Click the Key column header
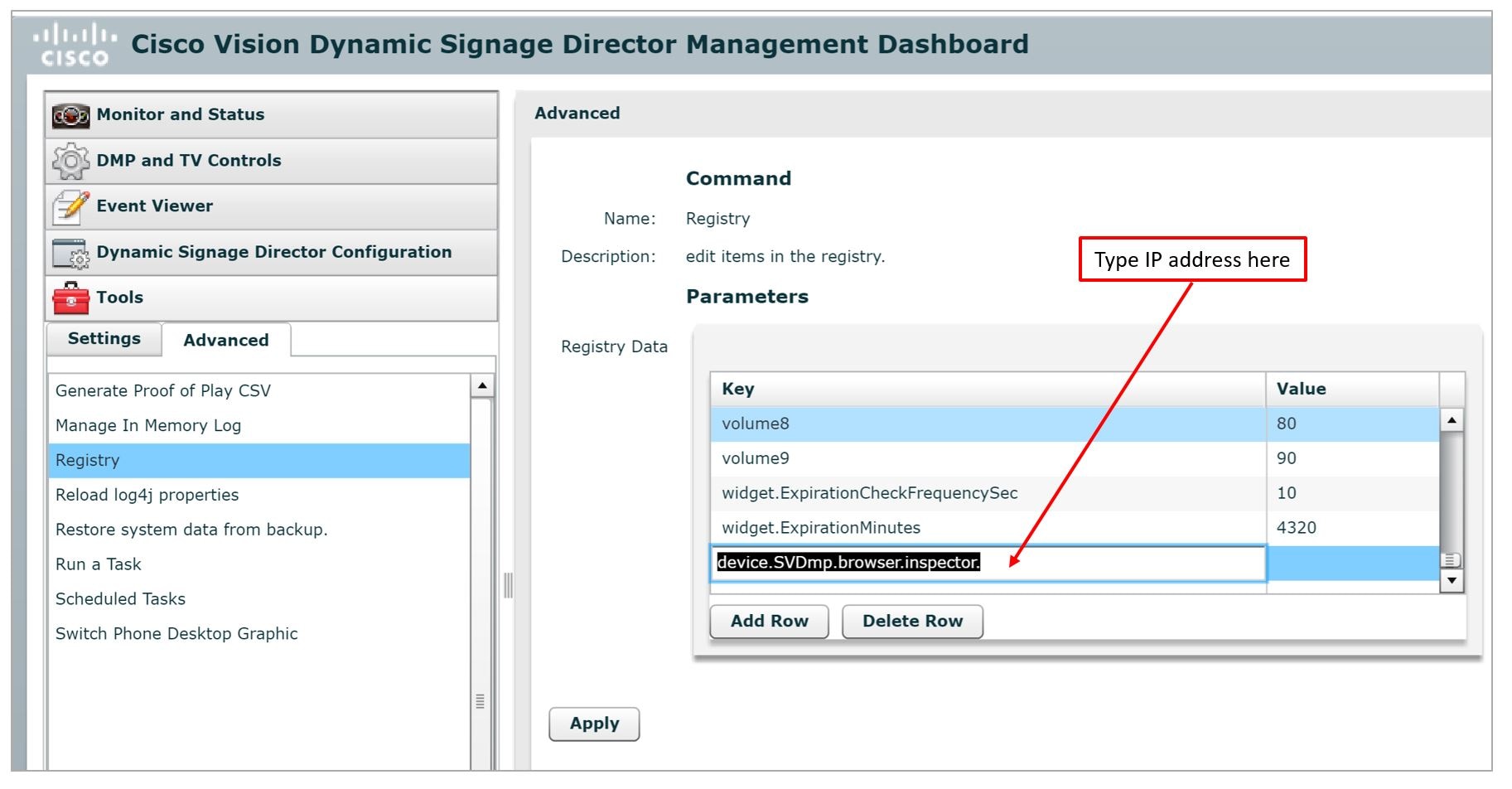Image resolution: width=1512 pixels, height=789 pixels. 988,390
